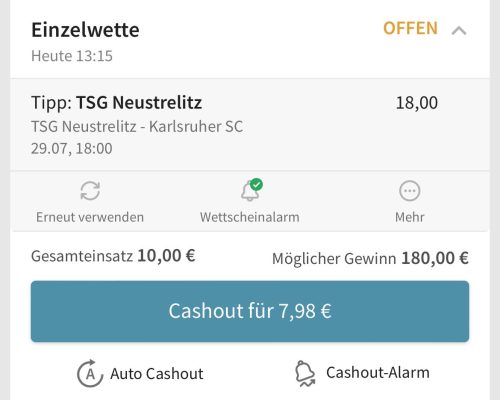500x400 pixels.
Task: Tap the 18,00 odds value
Action: tap(417, 103)
